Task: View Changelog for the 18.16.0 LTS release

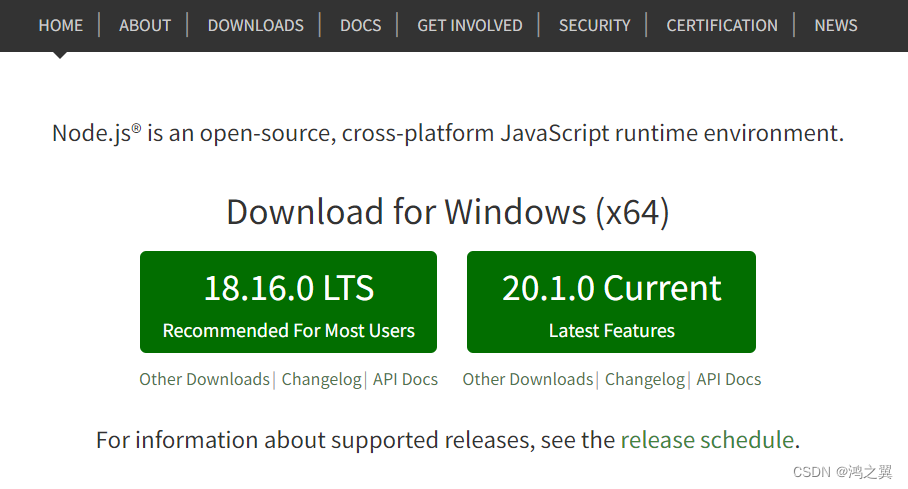Action: pos(321,379)
